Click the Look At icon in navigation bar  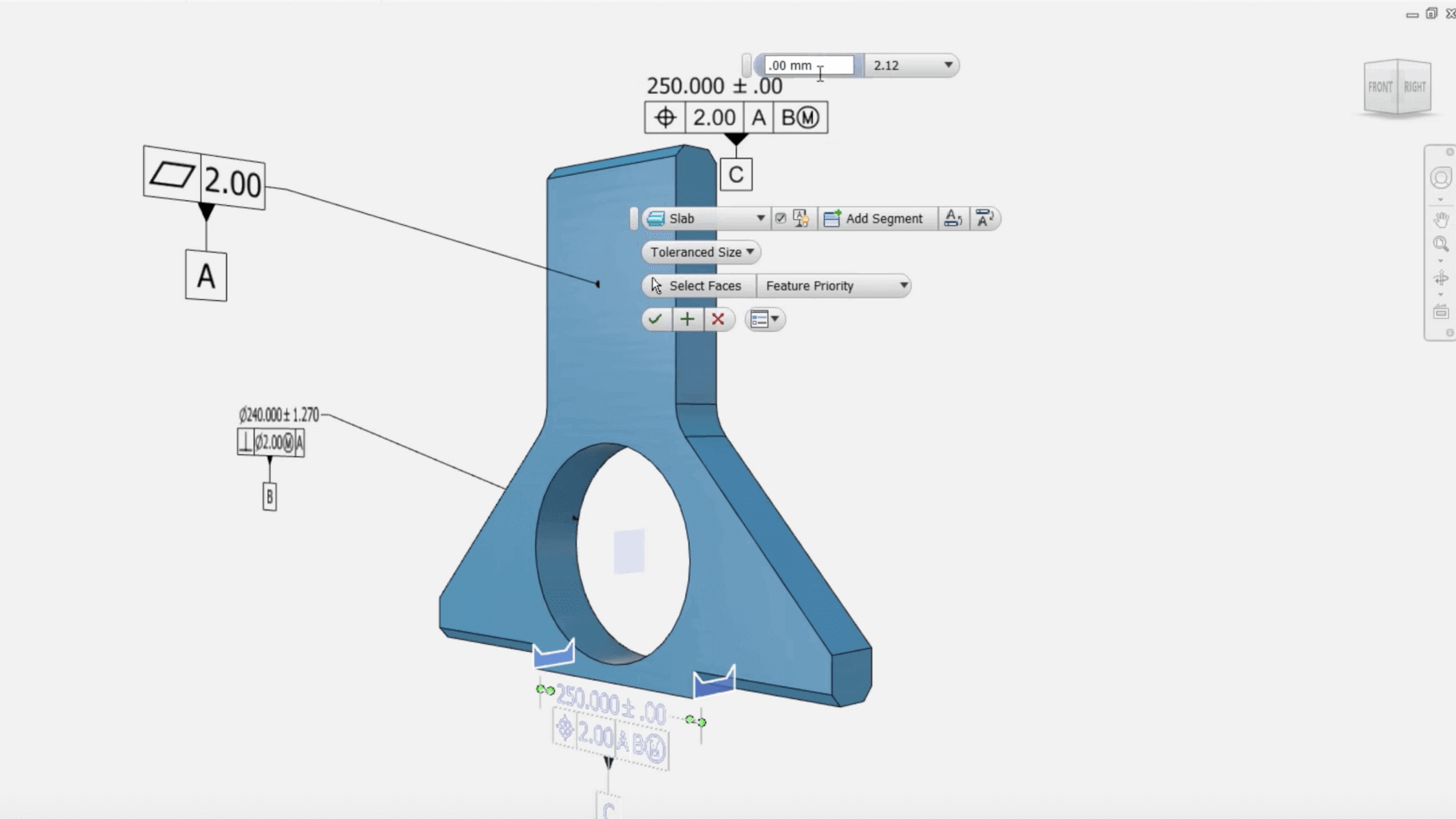(1440, 312)
